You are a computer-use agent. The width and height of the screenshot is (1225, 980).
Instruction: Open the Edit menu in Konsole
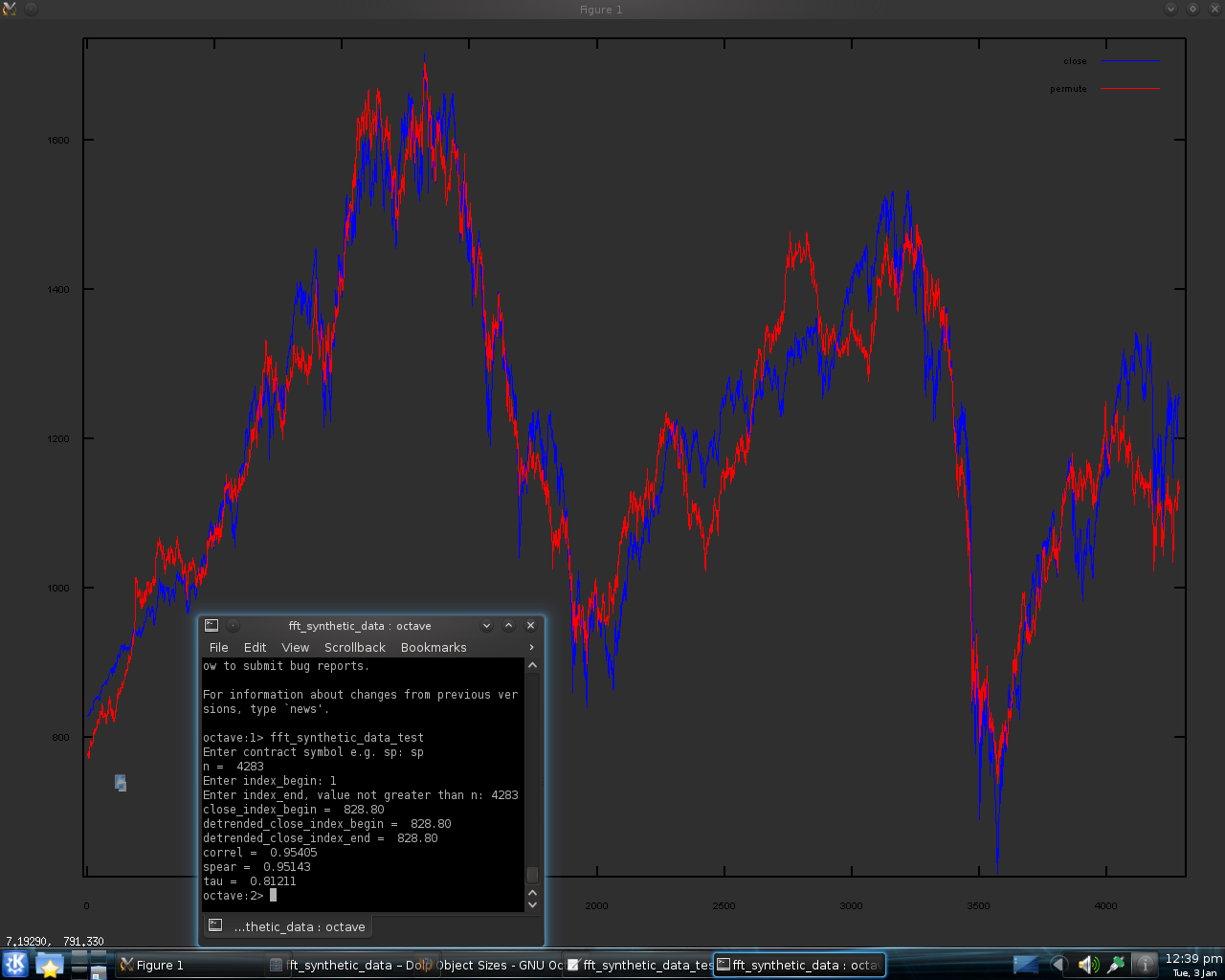click(256, 648)
